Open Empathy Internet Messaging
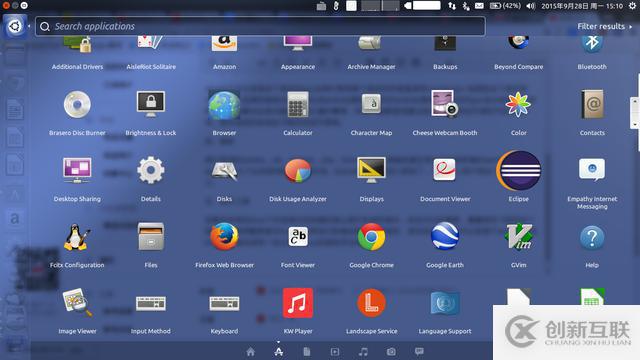This screenshot has width=640, height=360. click(x=592, y=169)
